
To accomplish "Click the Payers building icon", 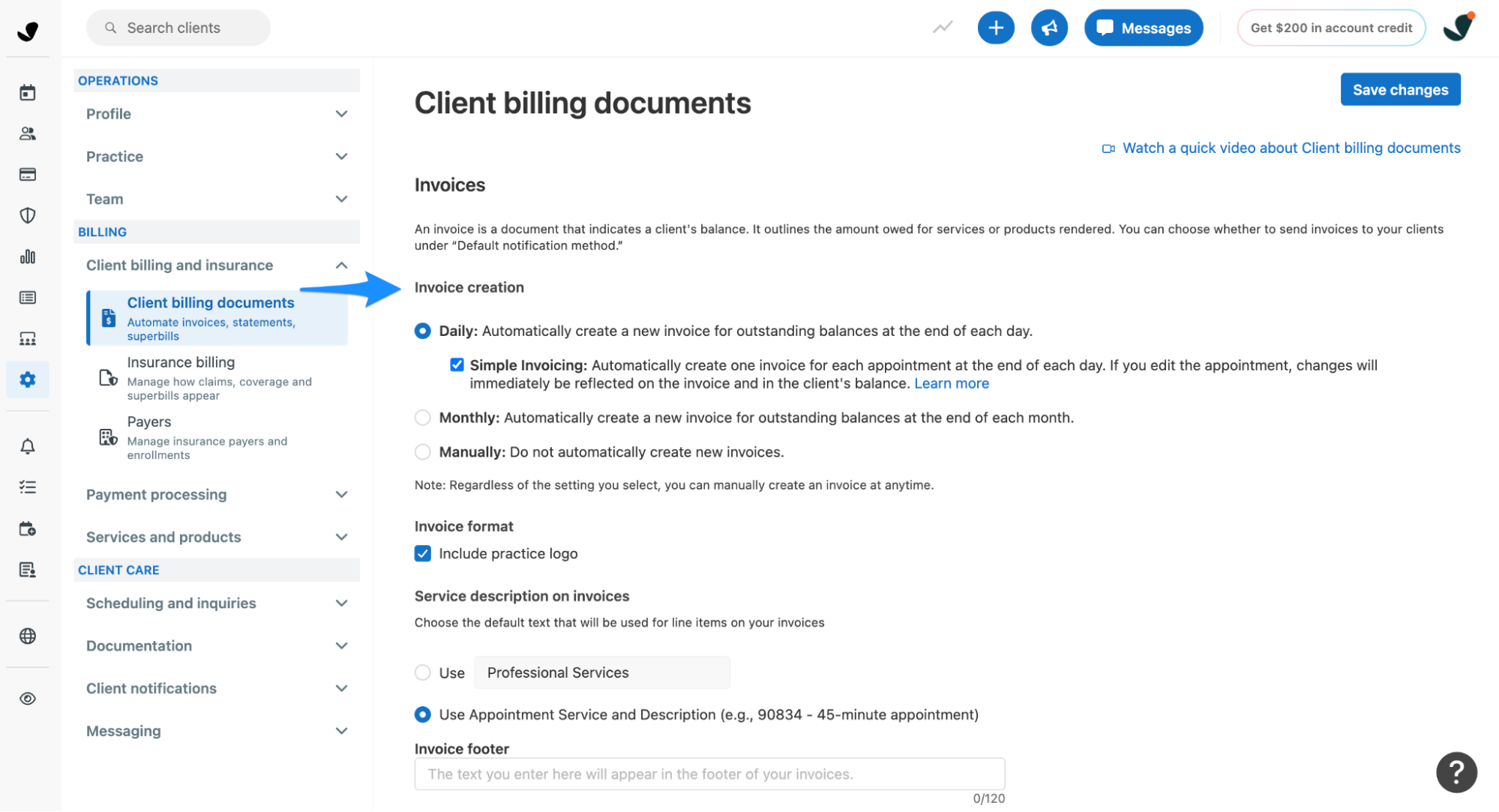I will [108, 437].
